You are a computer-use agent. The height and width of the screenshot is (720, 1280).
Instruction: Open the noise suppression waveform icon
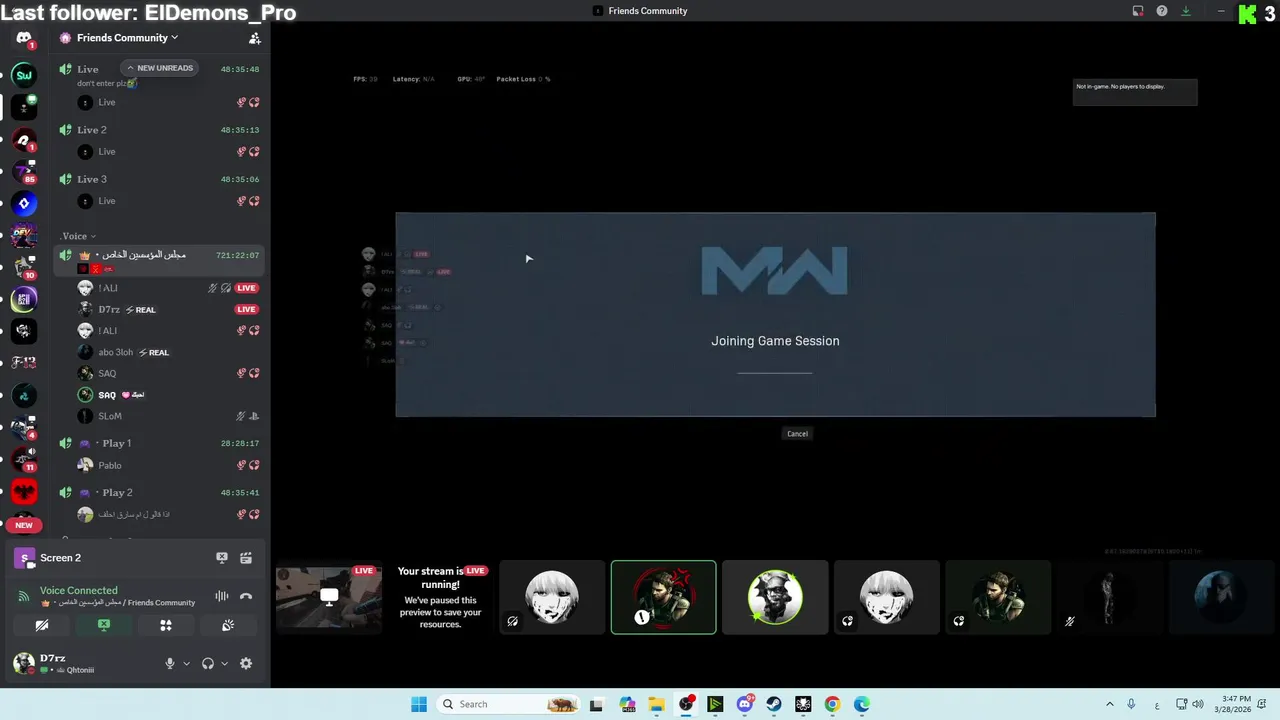point(222,597)
